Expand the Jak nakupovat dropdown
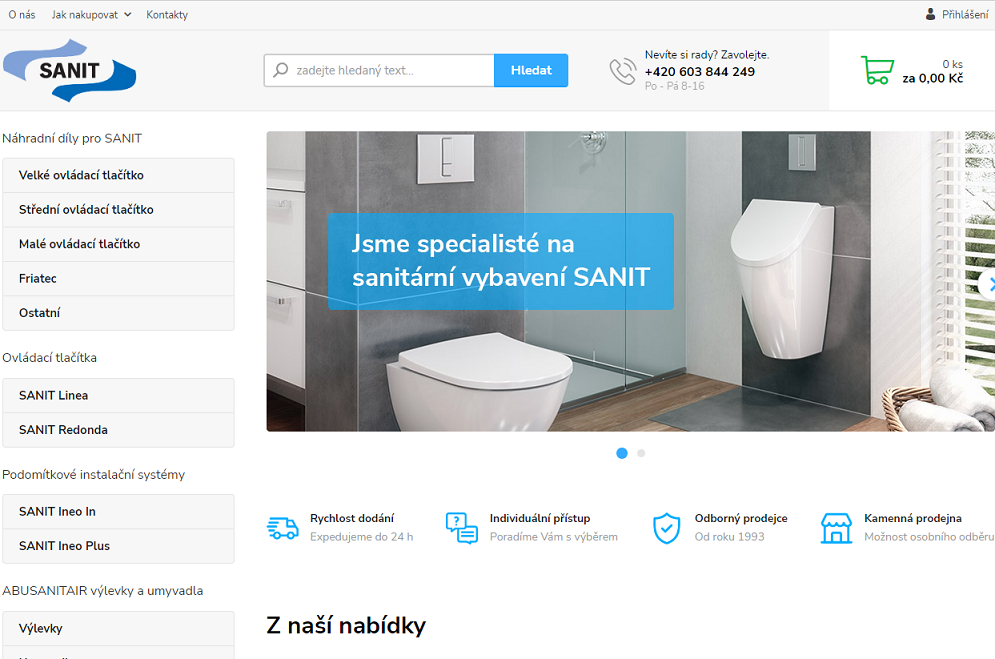The image size is (995, 659). pyautogui.click(x=91, y=15)
